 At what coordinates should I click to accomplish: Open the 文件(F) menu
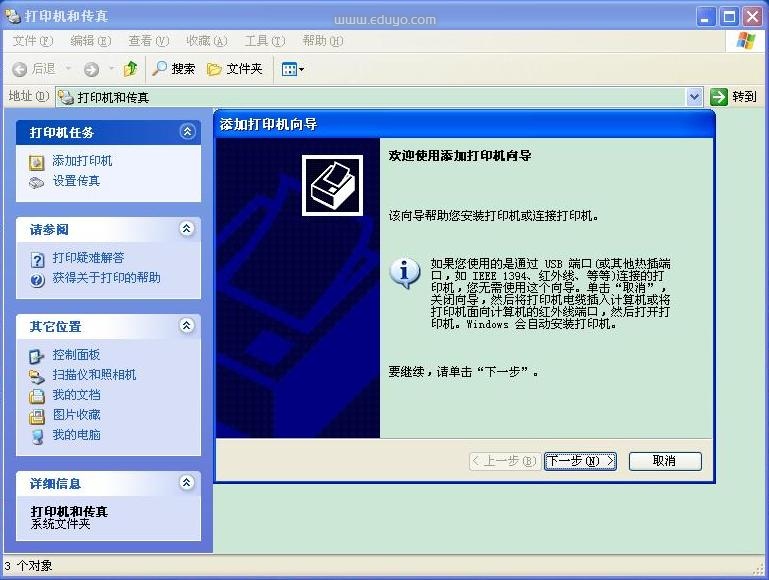32,41
